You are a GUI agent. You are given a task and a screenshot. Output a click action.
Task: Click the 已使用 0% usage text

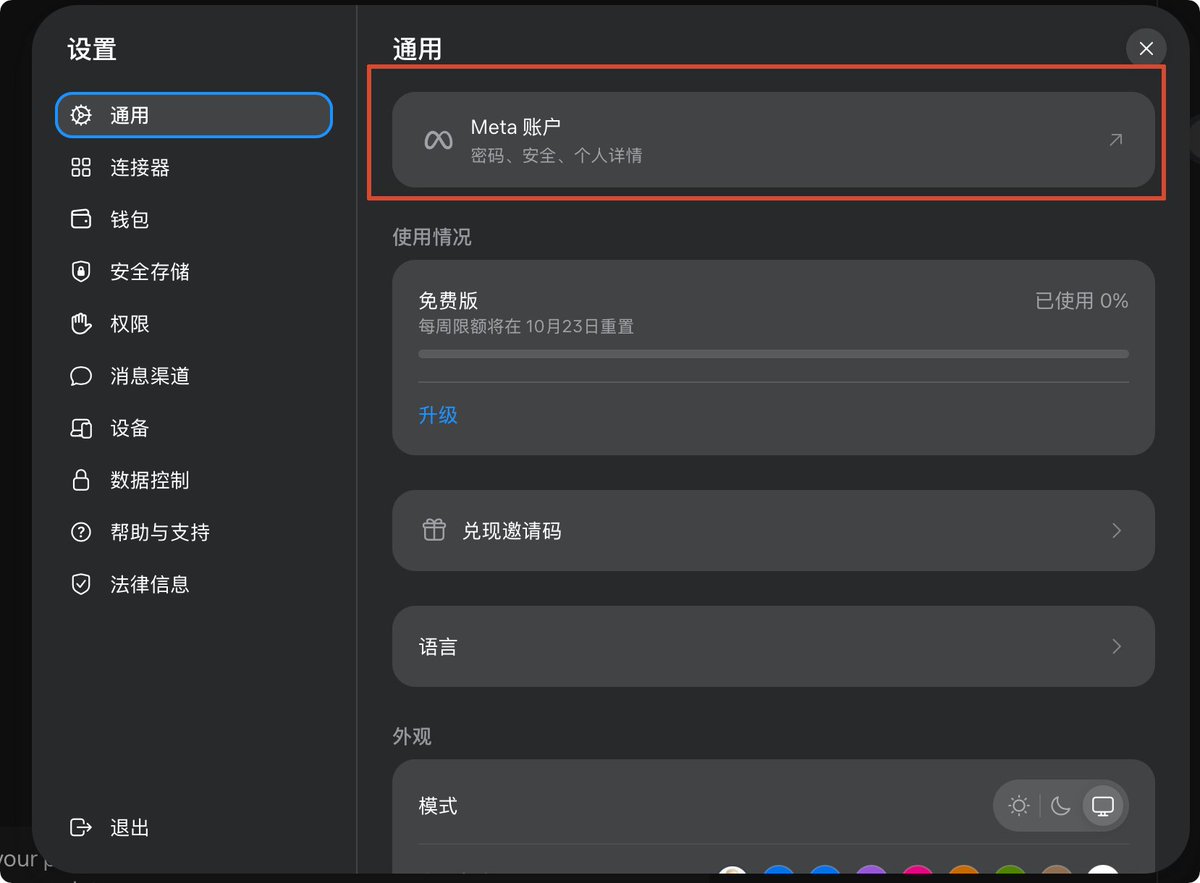pos(1082,301)
